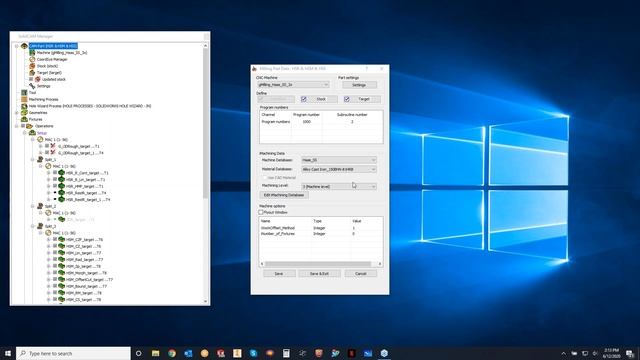Select the Target (target) item icon

[x=32, y=73]
